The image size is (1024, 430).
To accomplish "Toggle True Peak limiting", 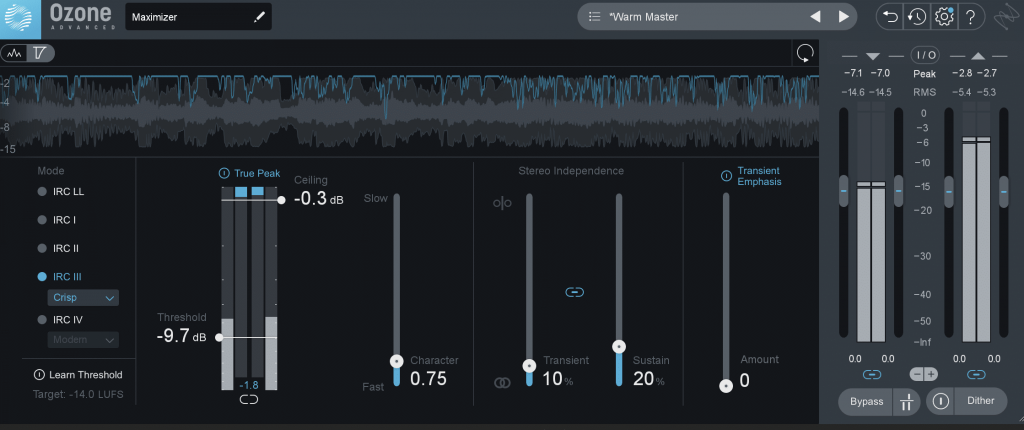I will pyautogui.click(x=249, y=173).
